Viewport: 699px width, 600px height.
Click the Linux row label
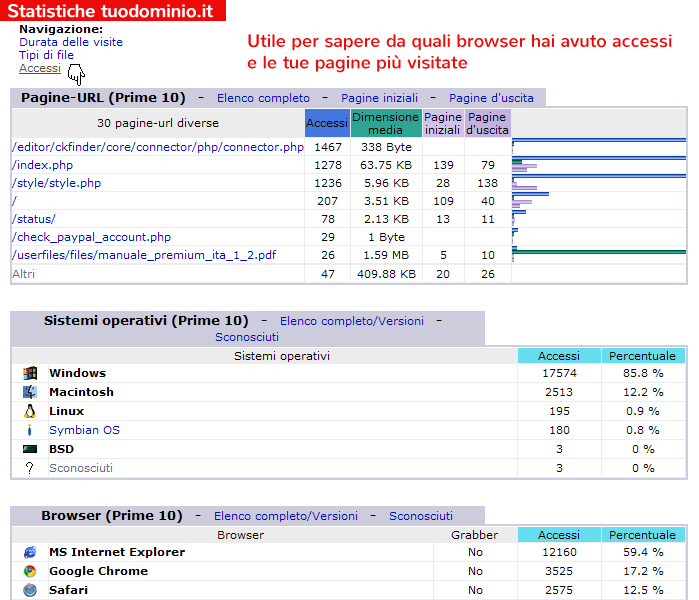(x=66, y=411)
